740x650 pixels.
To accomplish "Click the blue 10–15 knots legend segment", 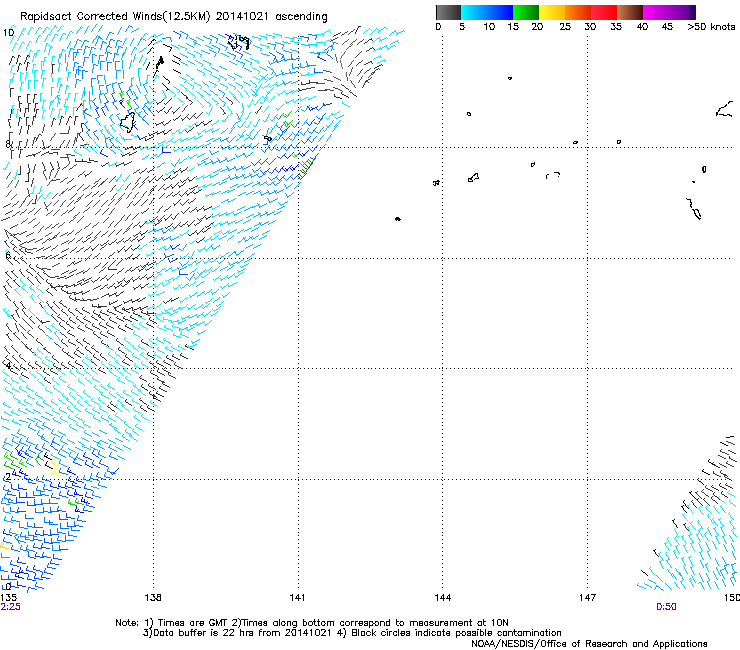I will (x=500, y=12).
